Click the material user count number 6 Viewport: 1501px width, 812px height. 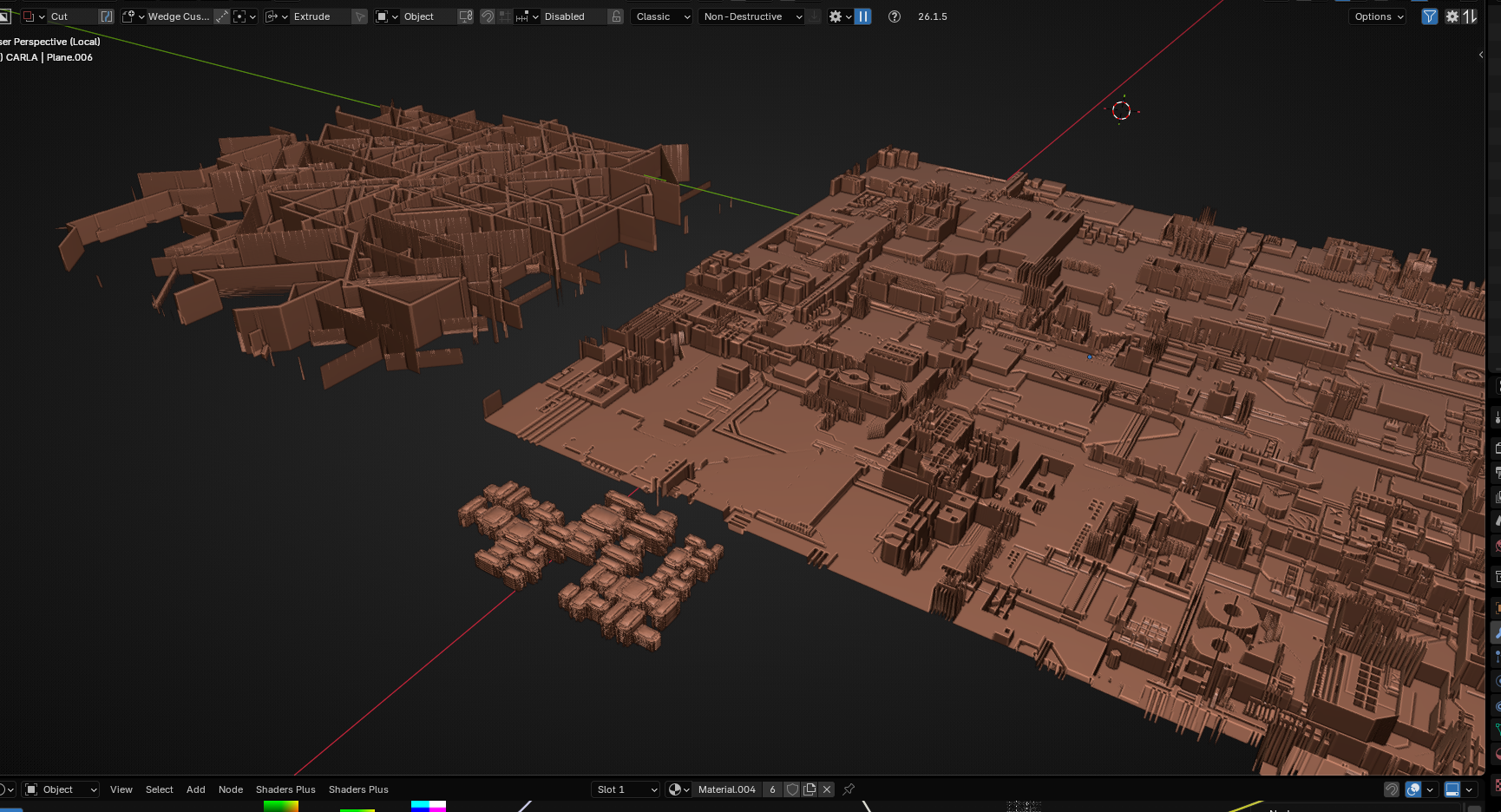[772, 789]
